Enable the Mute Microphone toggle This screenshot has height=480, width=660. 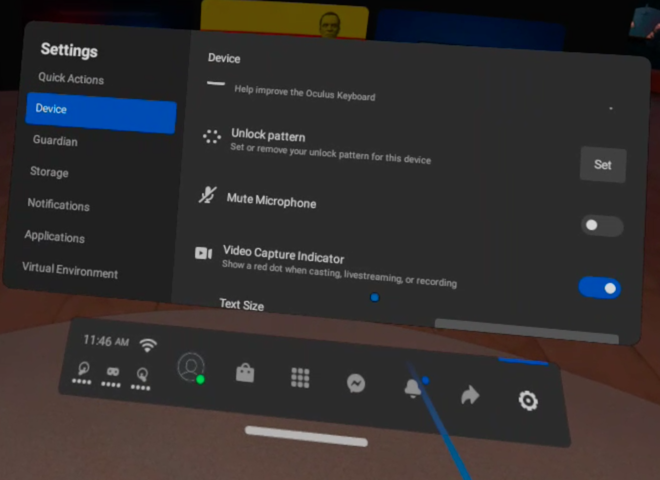pos(602,225)
